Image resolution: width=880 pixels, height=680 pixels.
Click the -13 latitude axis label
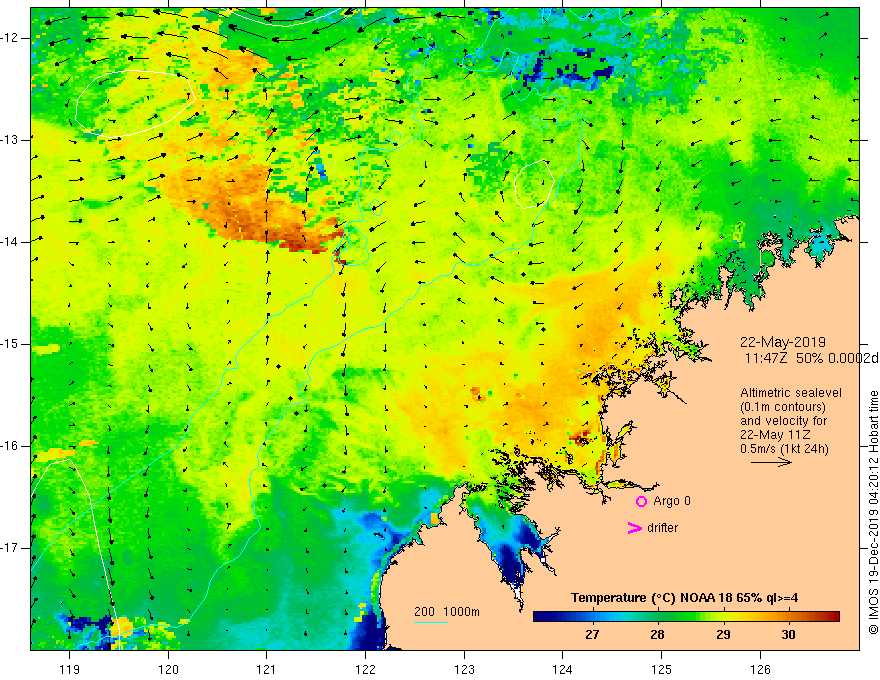(x=11, y=140)
